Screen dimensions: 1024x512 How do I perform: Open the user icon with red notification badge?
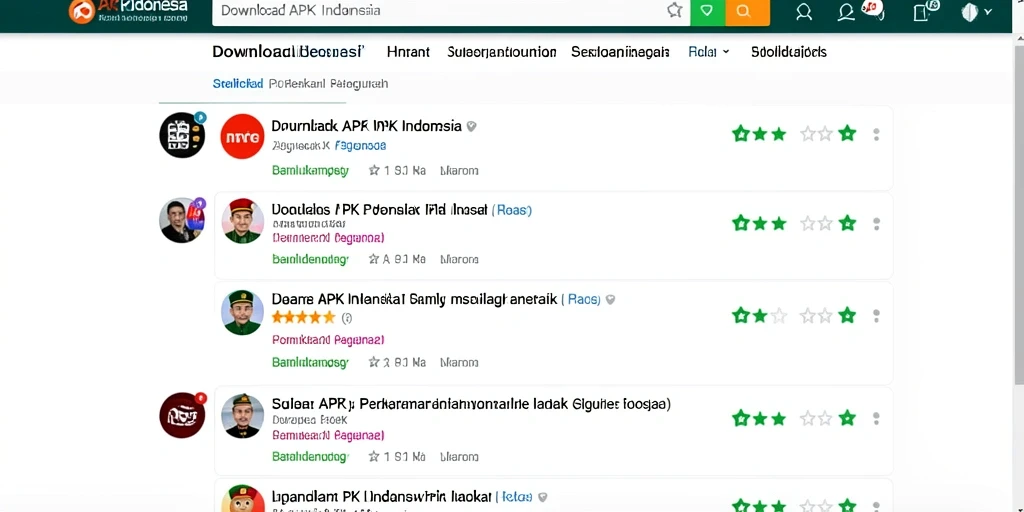click(846, 12)
